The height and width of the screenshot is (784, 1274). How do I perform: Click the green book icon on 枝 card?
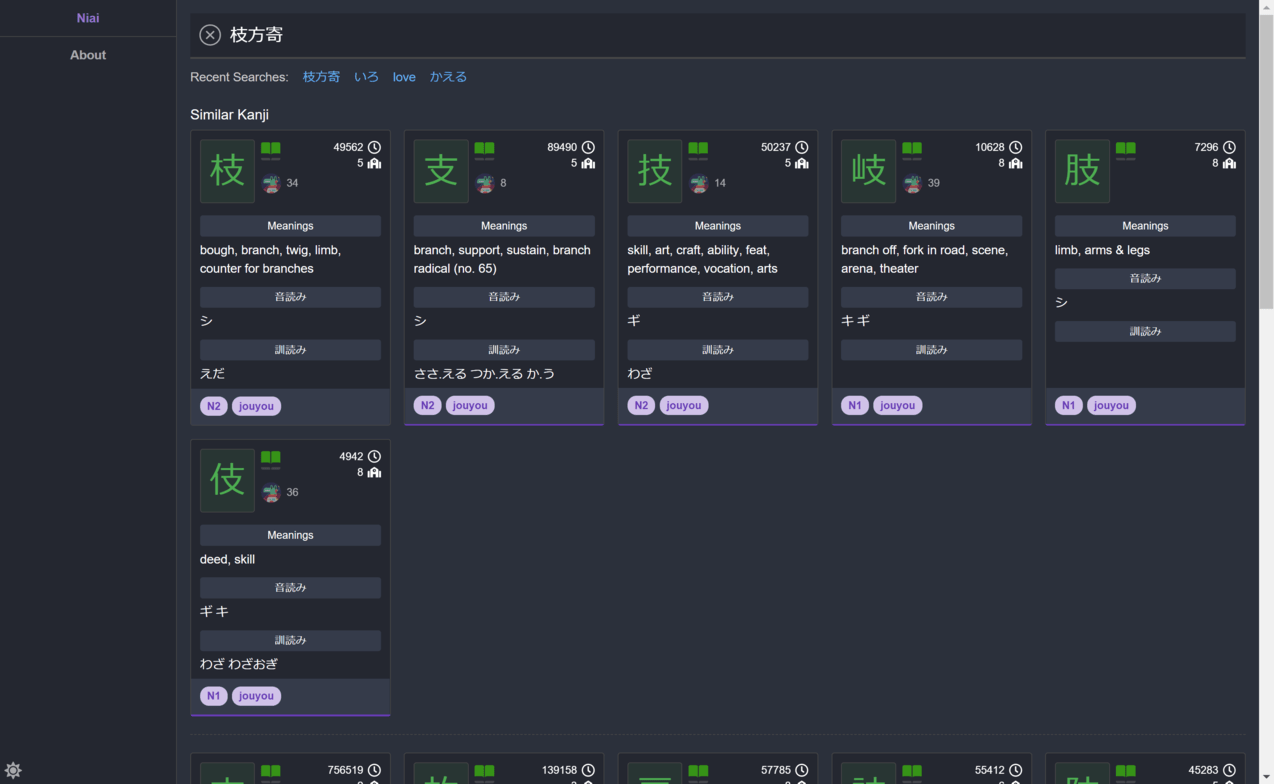271,148
